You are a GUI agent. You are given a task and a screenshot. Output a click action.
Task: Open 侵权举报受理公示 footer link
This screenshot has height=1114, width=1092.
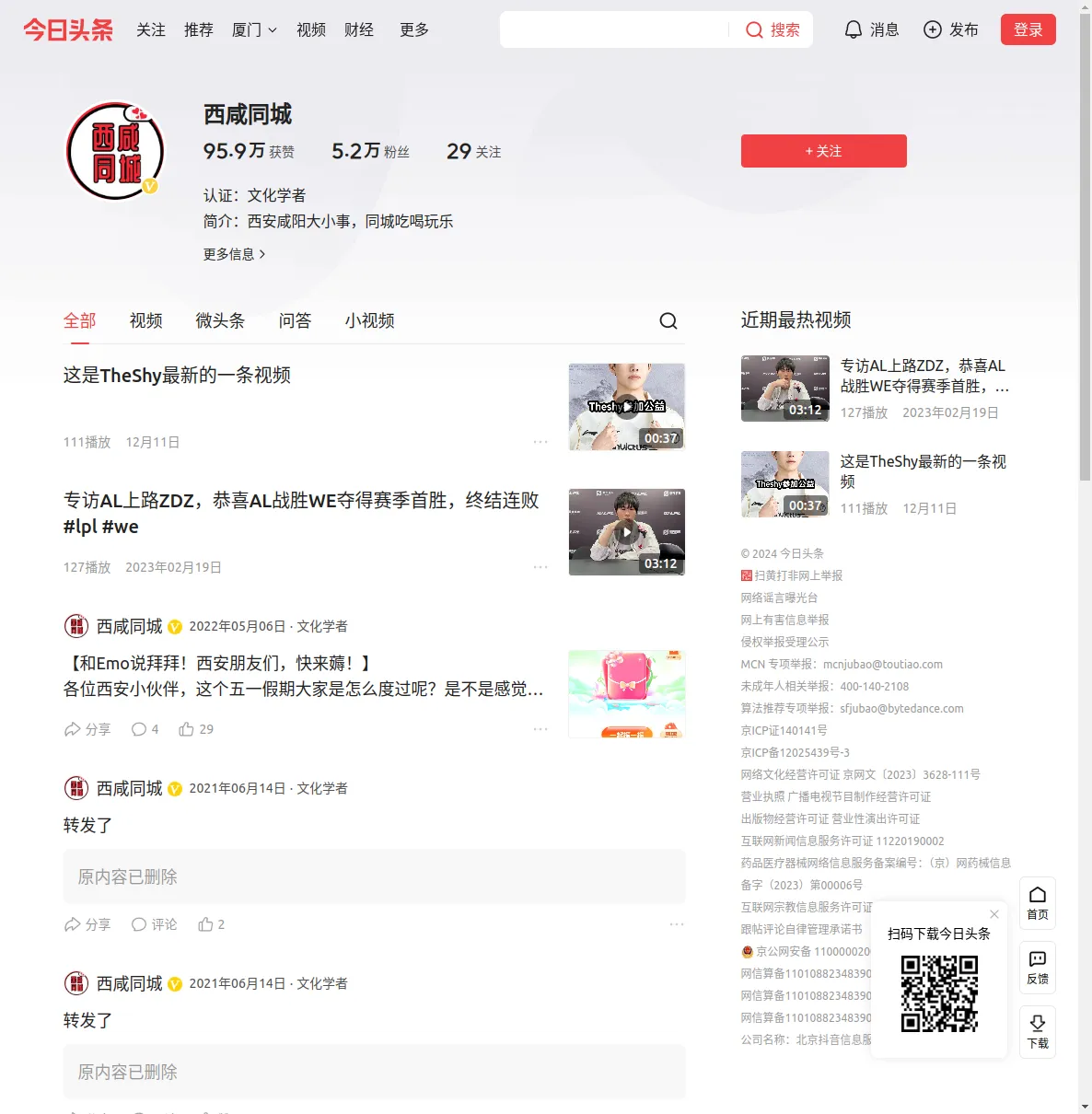tap(785, 642)
